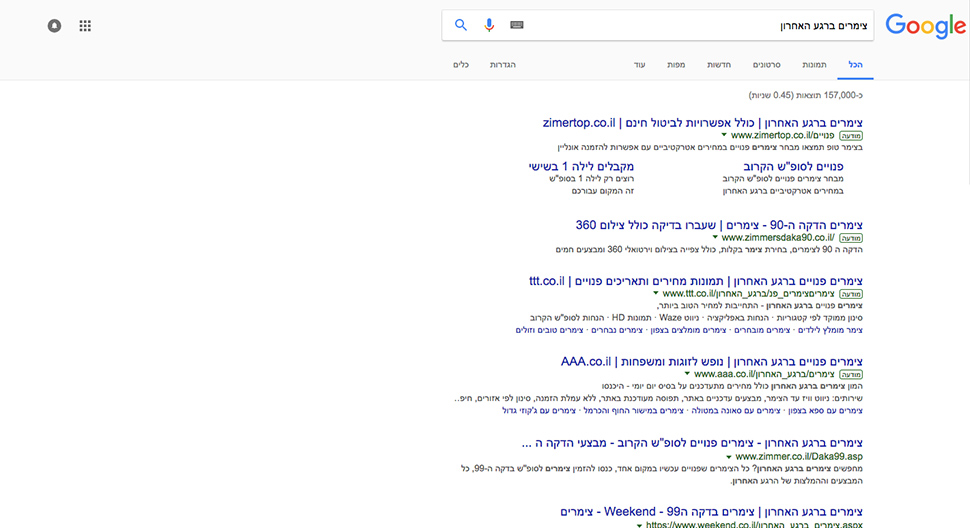Viewport: 970px width, 528px height.
Task: Open the Google apps grid
Action: tap(85, 26)
